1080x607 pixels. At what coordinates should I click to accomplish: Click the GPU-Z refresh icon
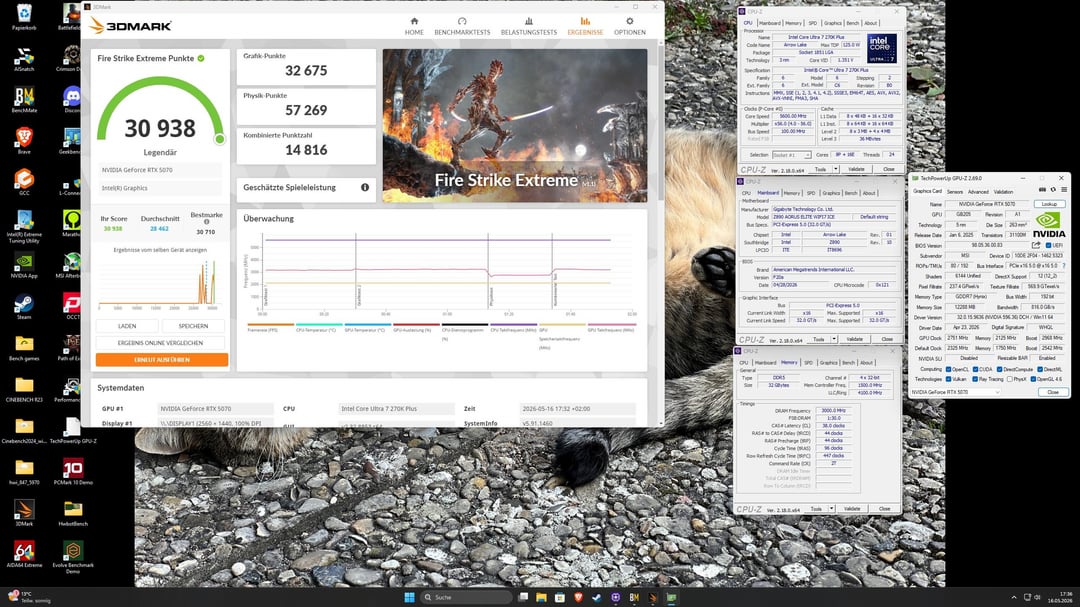click(x=1053, y=189)
